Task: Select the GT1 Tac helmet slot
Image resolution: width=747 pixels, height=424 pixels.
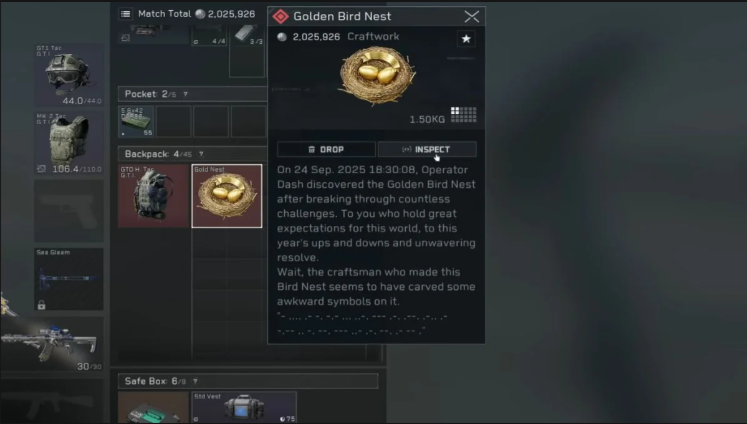Action: pyautogui.click(x=69, y=74)
